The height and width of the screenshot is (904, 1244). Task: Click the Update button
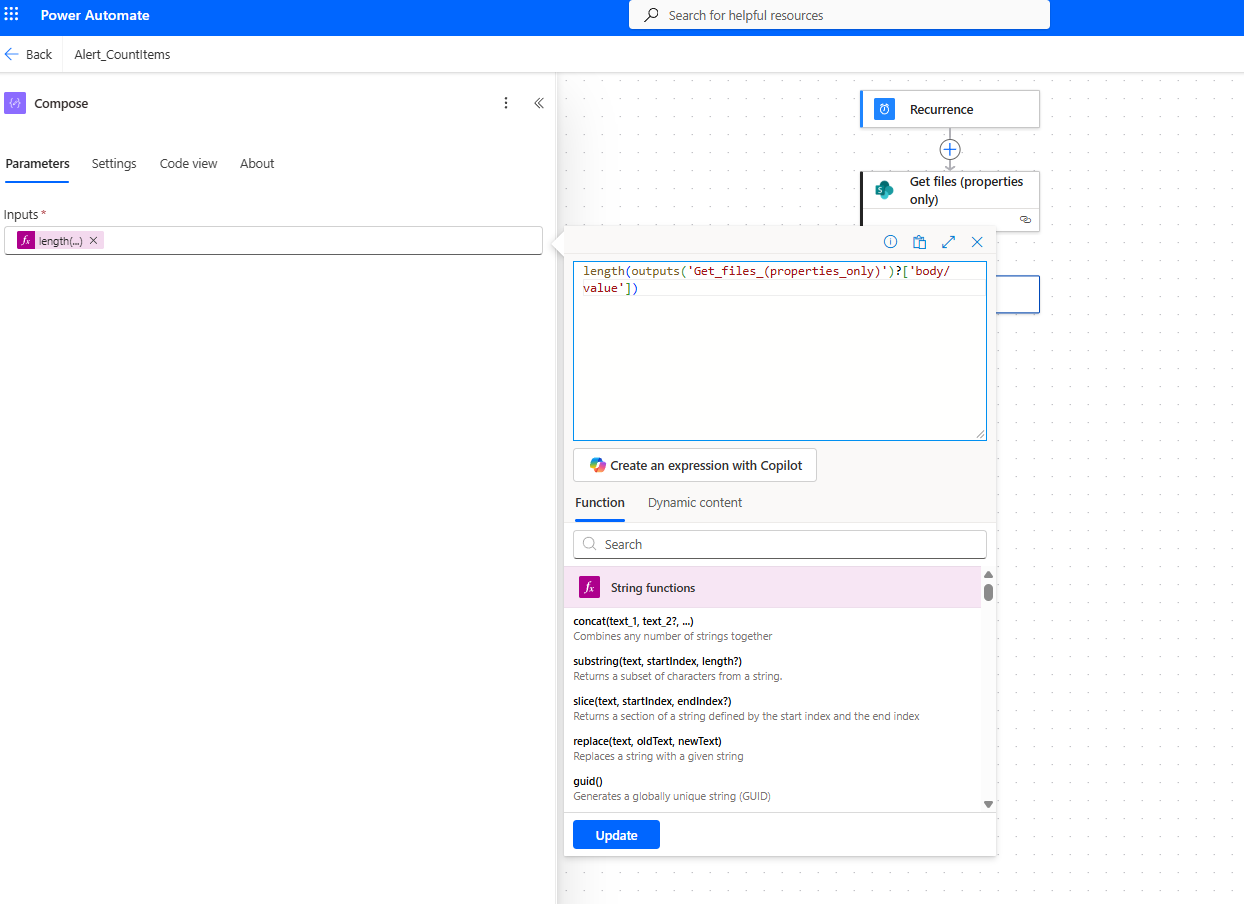616,835
